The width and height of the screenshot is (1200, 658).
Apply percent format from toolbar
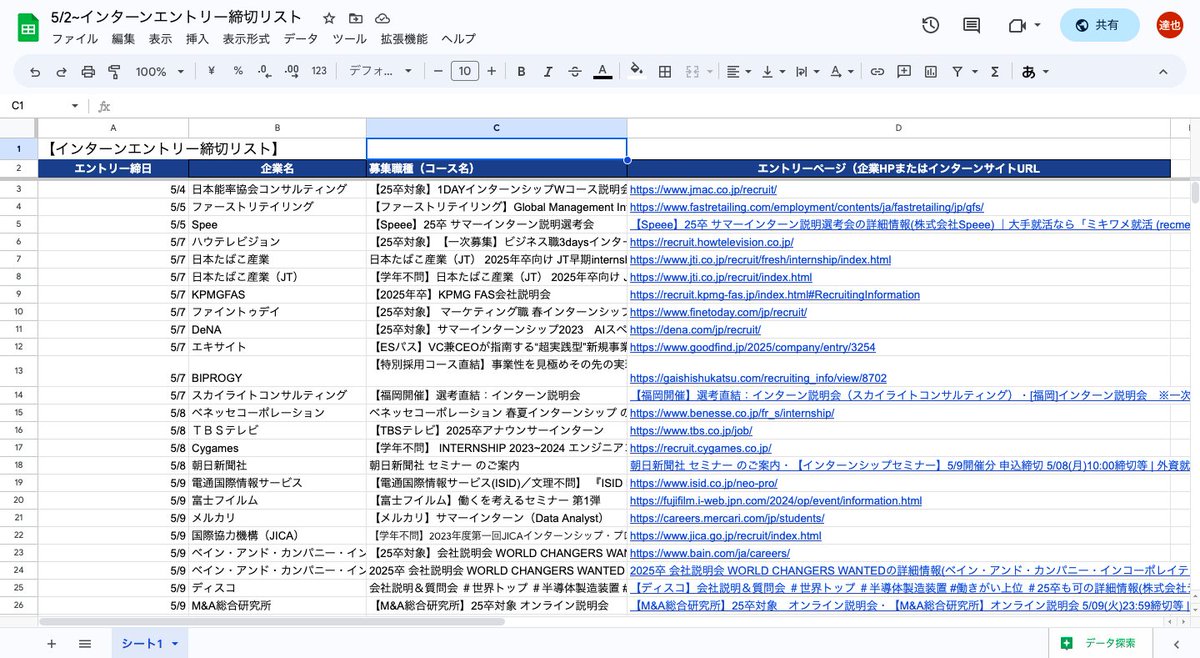(x=238, y=71)
